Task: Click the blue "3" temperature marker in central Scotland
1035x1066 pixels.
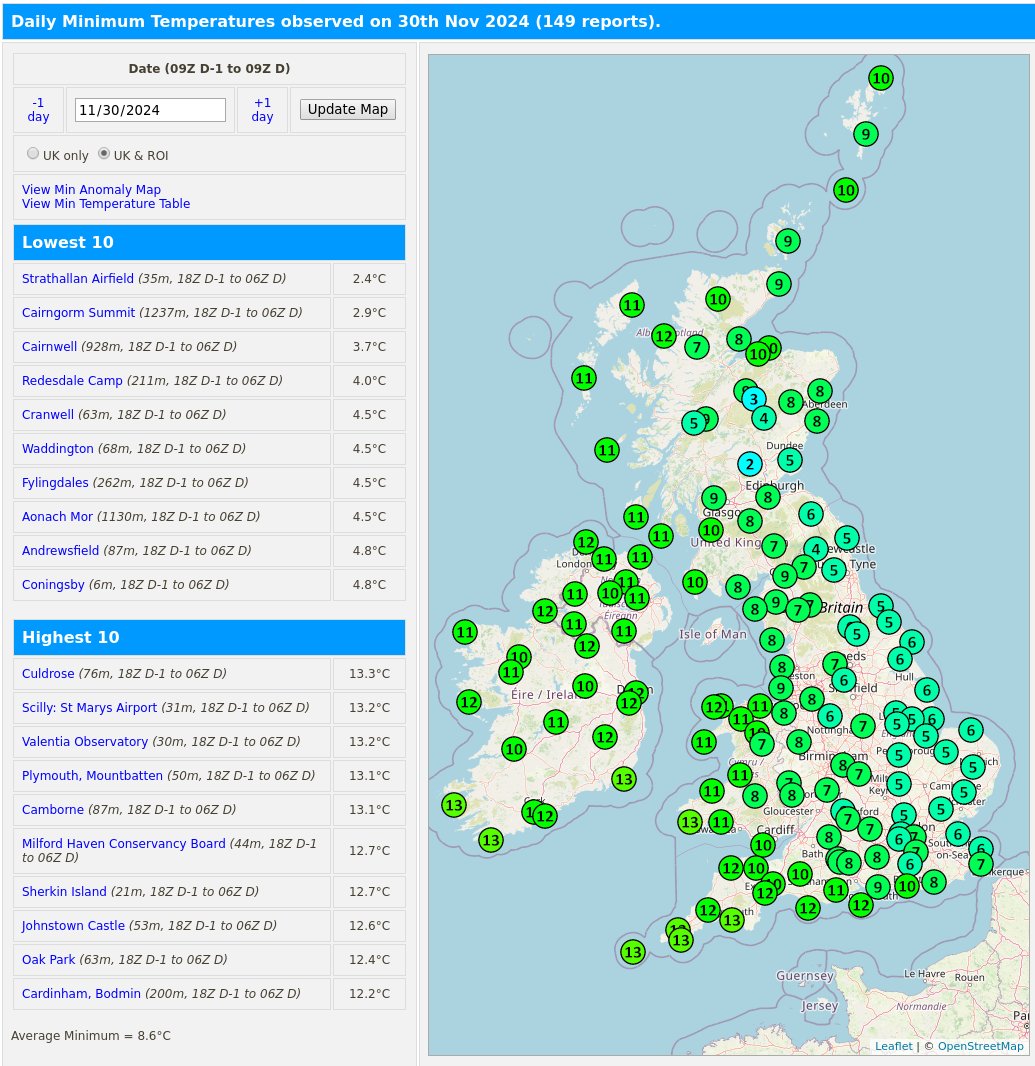Action: (753, 399)
